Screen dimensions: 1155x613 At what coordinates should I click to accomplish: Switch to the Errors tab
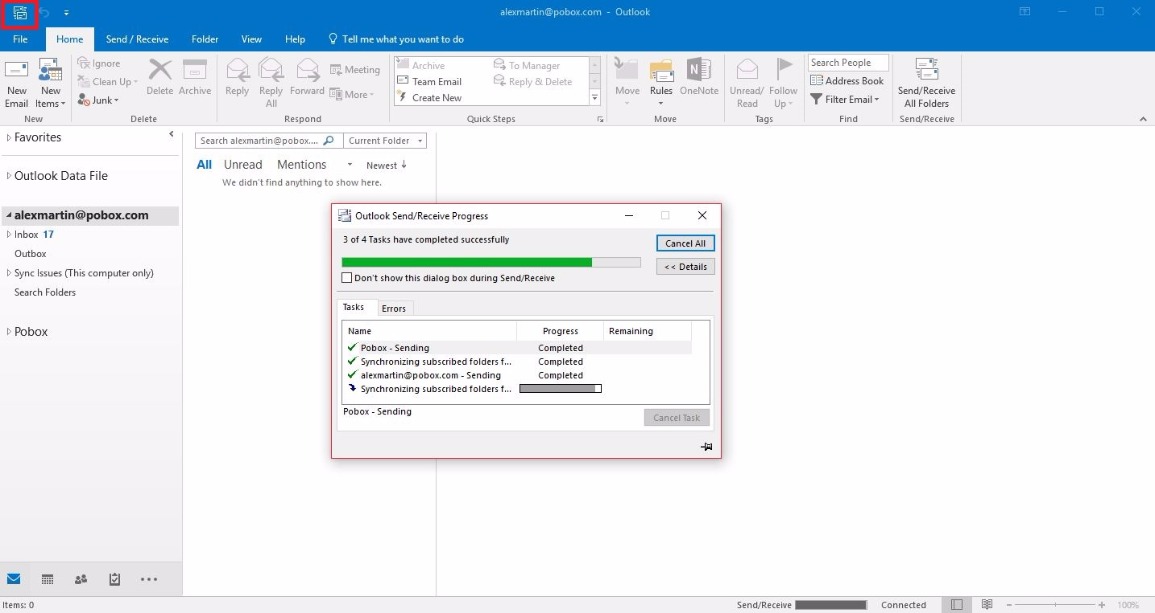click(x=393, y=309)
